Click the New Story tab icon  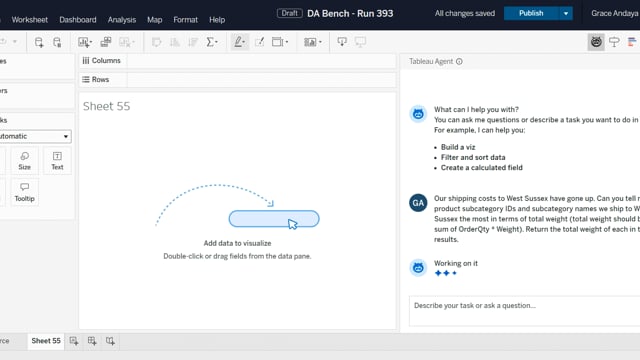coord(110,341)
